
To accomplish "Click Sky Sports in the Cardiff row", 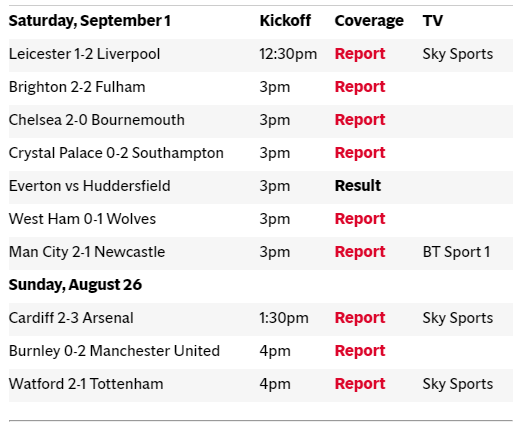I will [458, 318].
